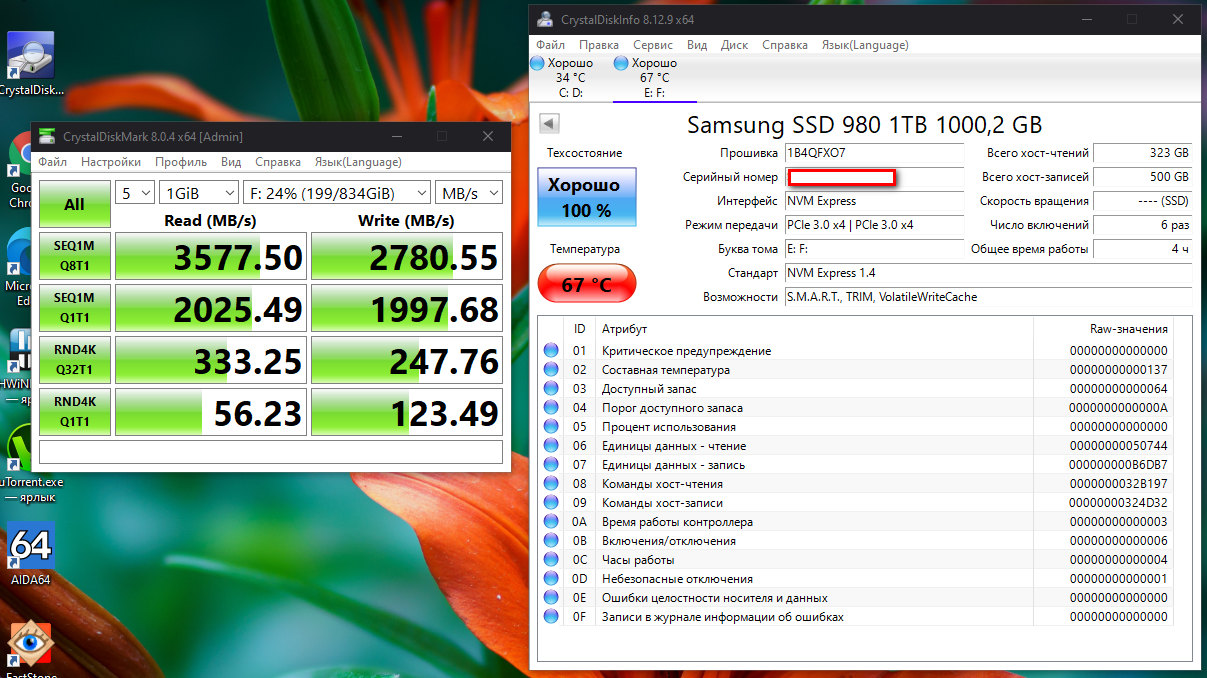Click SEQ1M Q8T1 read result 3577.50
The width and height of the screenshot is (1207, 678).
[x=210, y=256]
